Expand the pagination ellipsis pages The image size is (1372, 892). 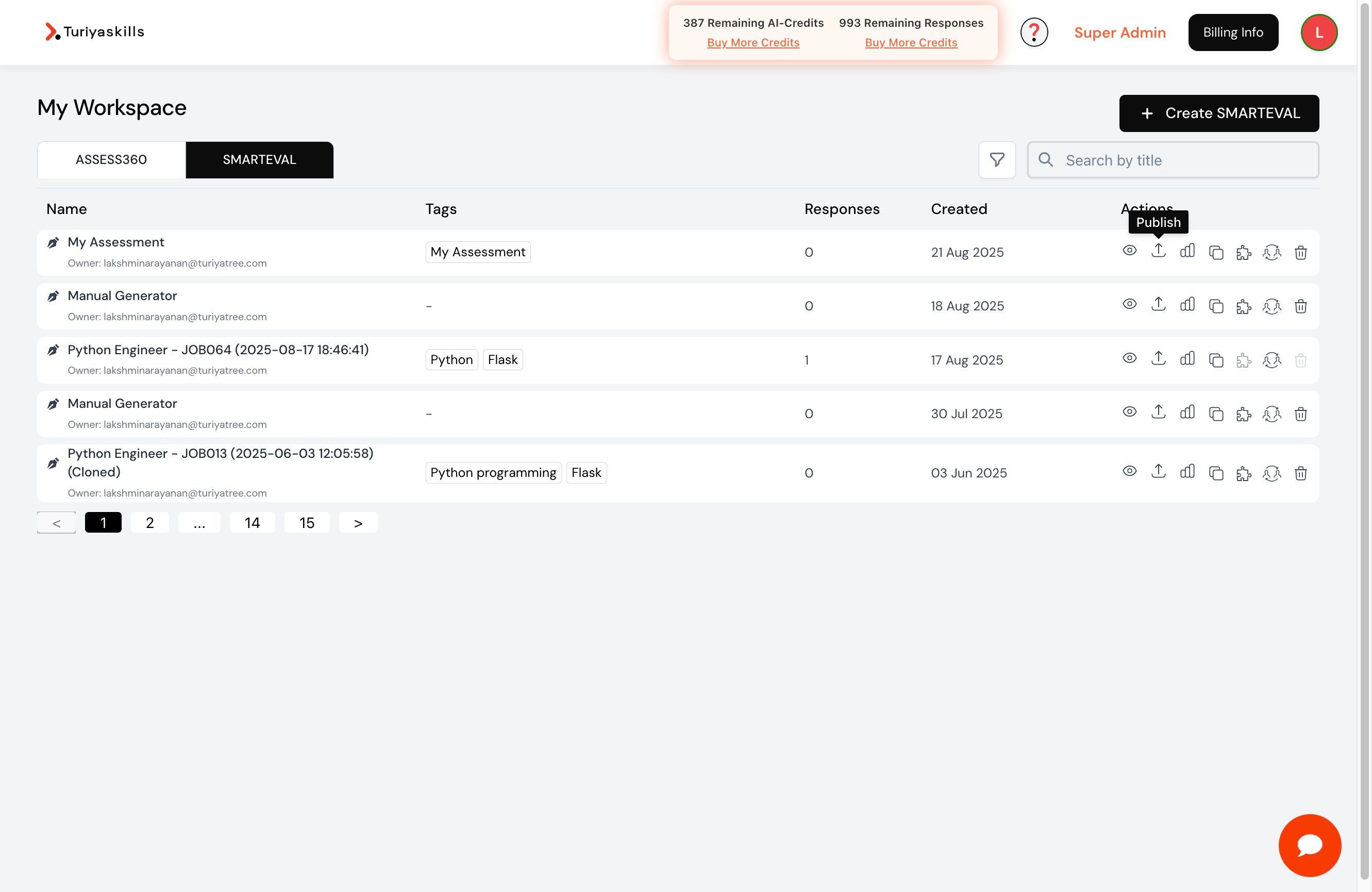click(x=199, y=522)
